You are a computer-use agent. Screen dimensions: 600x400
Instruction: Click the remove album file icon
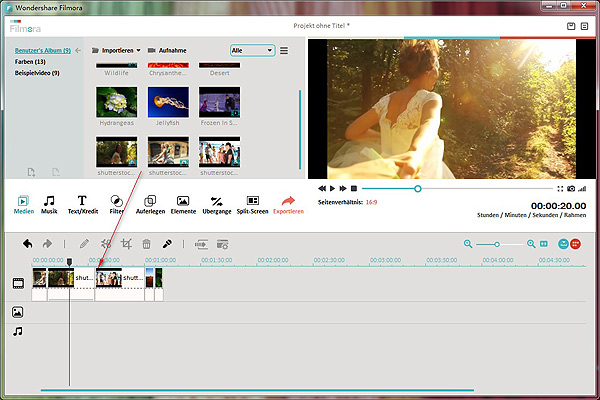coord(56,172)
